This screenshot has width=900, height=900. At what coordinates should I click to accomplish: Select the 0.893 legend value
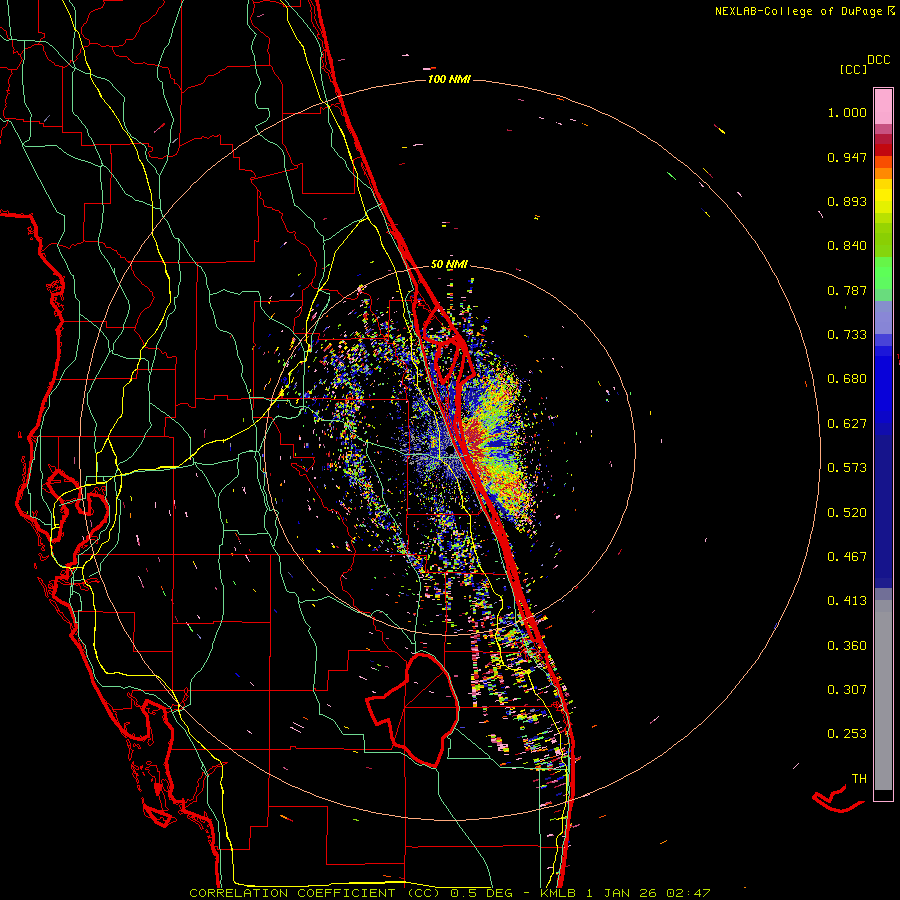point(847,201)
